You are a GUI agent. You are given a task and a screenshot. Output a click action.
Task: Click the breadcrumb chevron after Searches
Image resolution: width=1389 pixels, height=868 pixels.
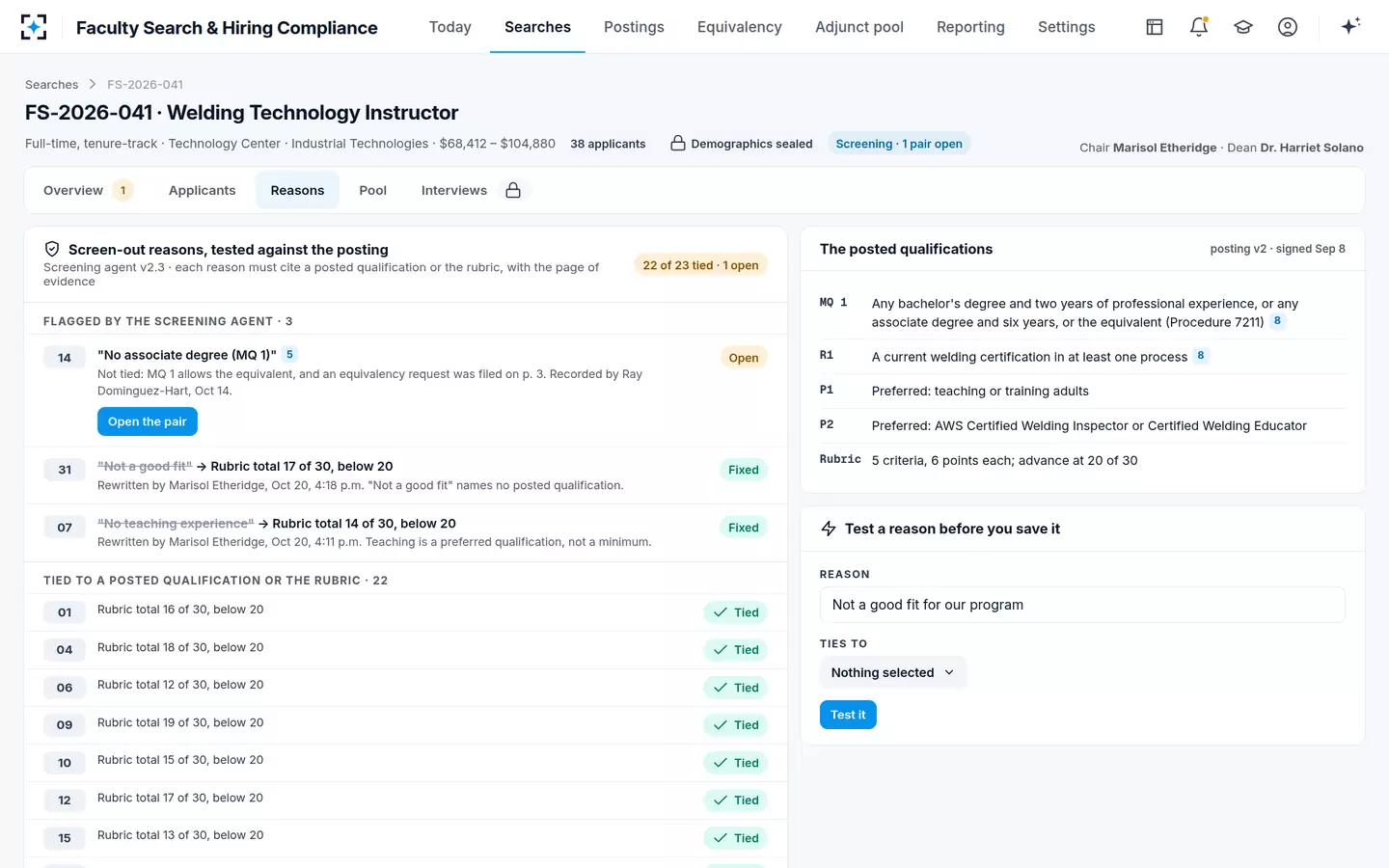[x=93, y=85]
